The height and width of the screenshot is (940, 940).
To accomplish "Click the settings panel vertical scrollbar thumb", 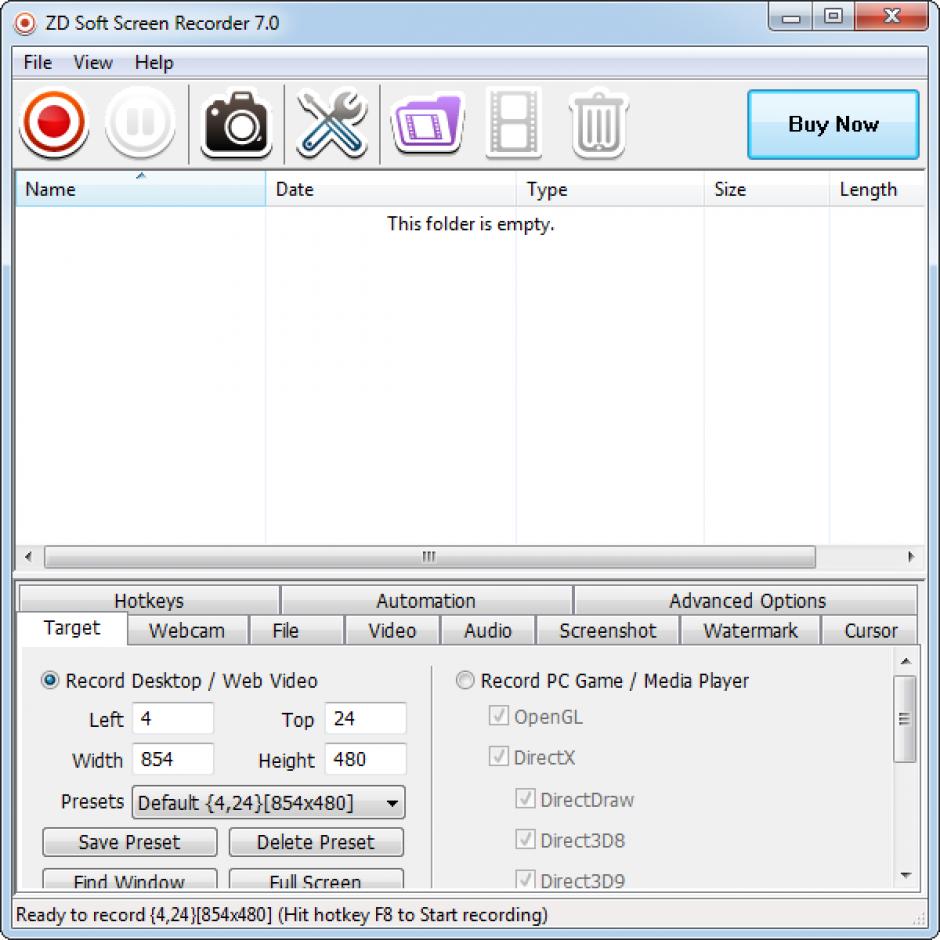I will pyautogui.click(x=905, y=719).
